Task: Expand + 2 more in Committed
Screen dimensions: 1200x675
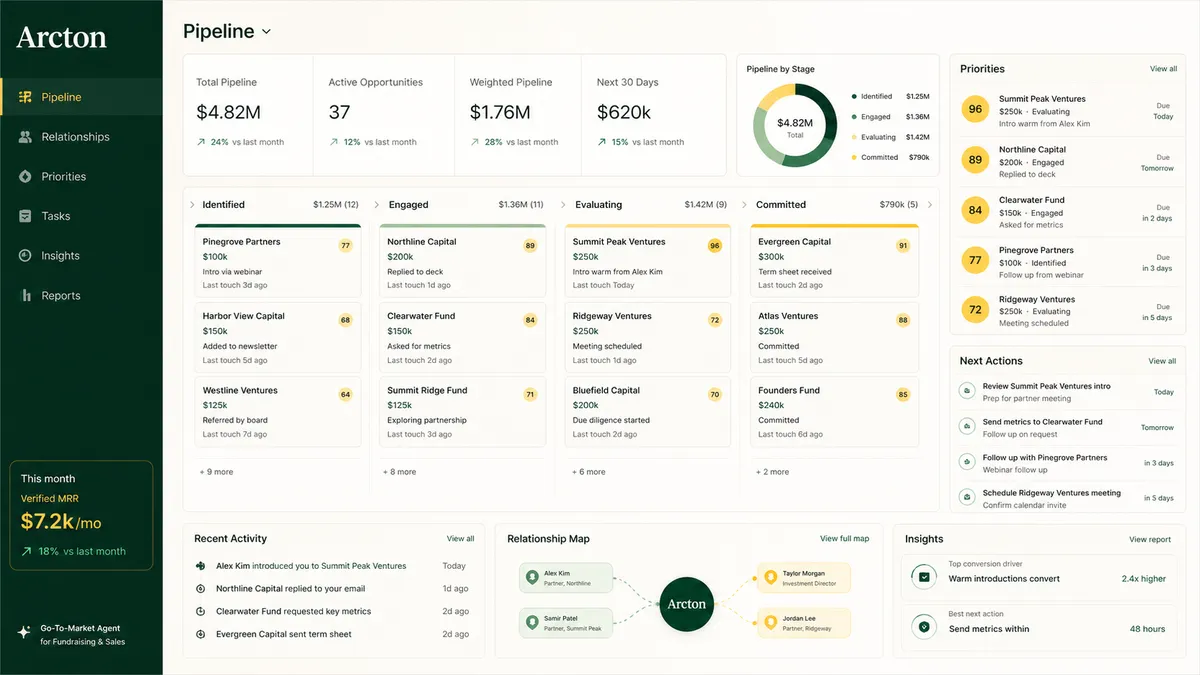Action: coord(772,472)
